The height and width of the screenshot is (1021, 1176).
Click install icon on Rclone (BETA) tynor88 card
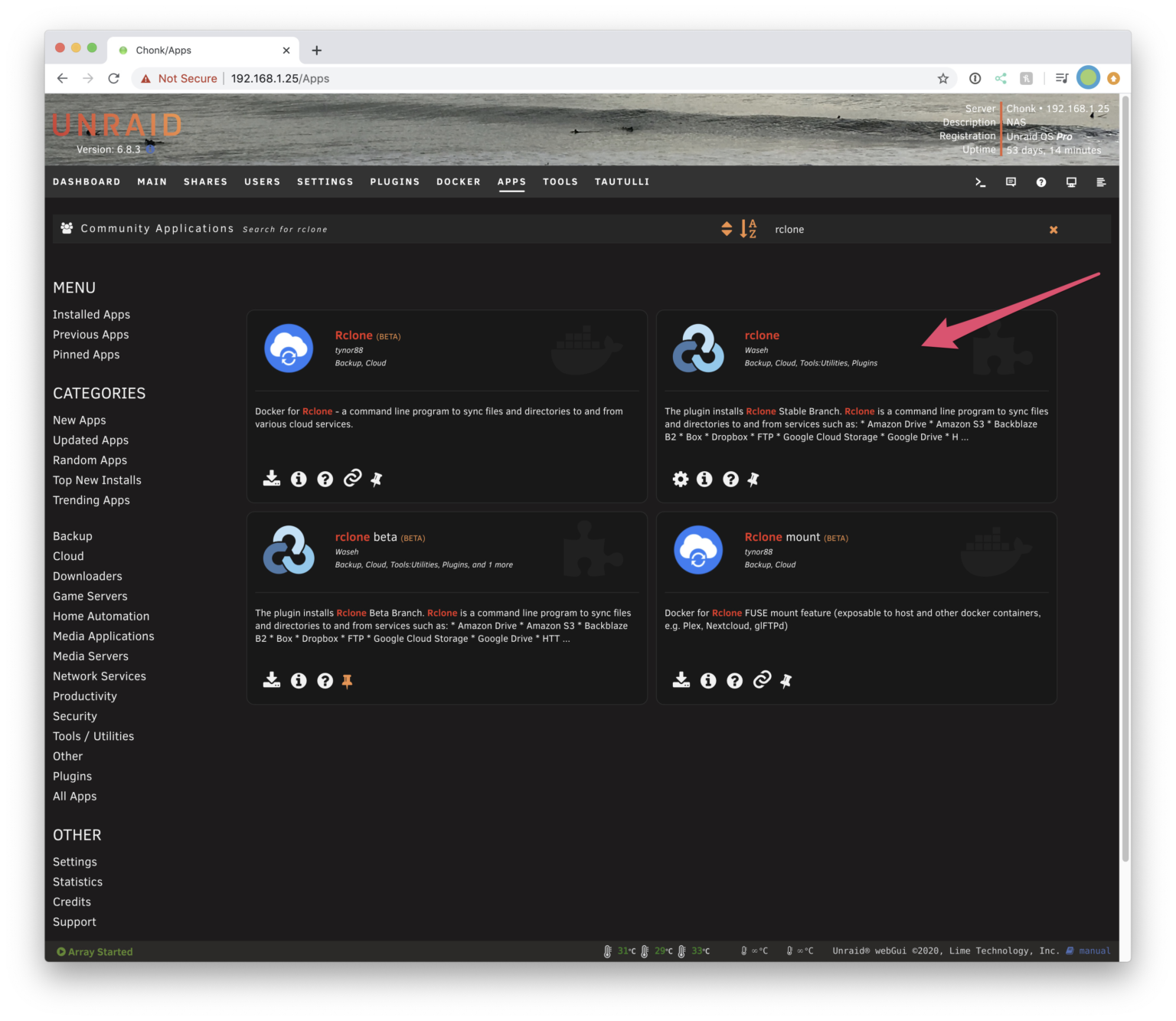point(272,479)
